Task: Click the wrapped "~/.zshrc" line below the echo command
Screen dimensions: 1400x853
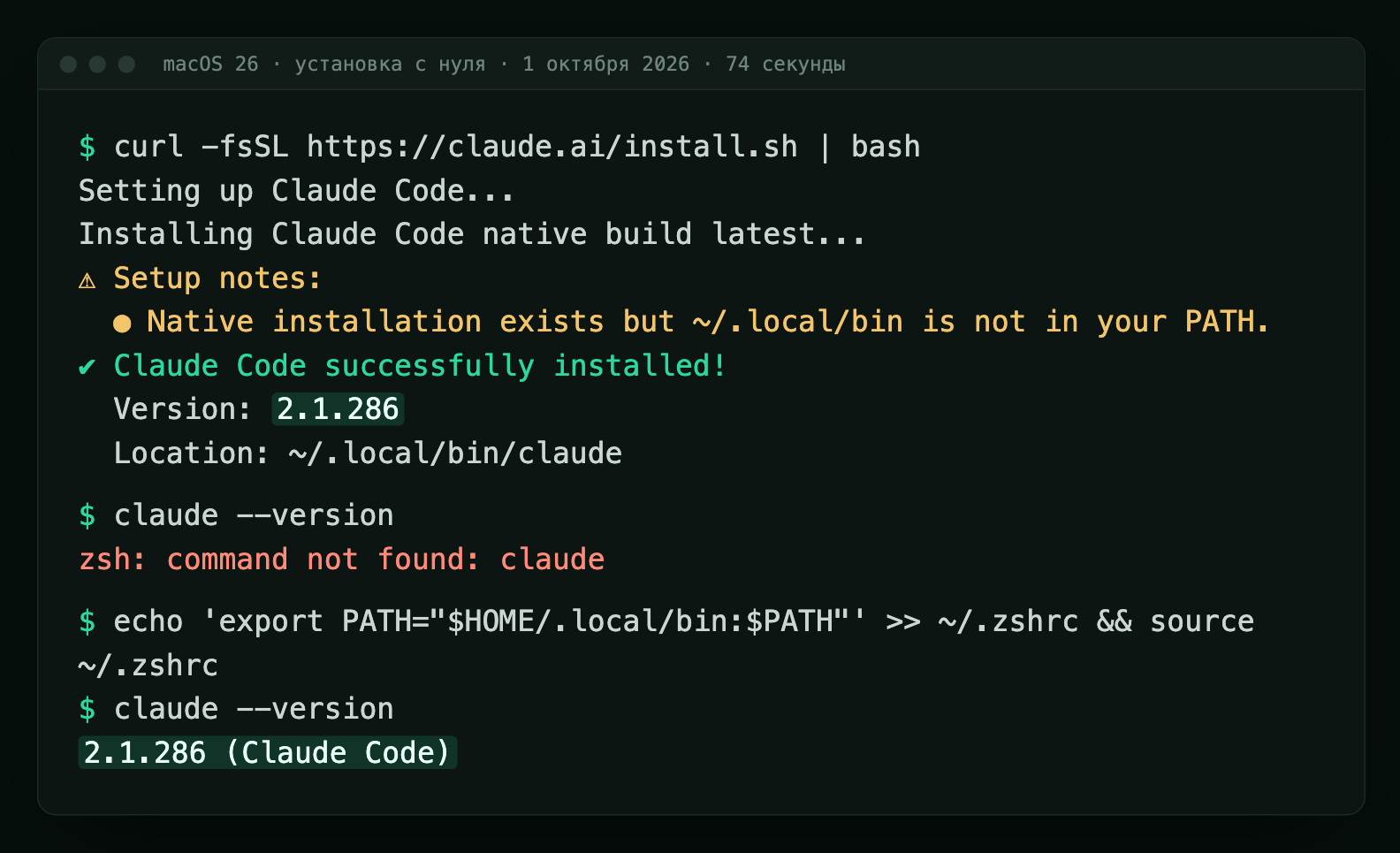Action: pos(148,666)
